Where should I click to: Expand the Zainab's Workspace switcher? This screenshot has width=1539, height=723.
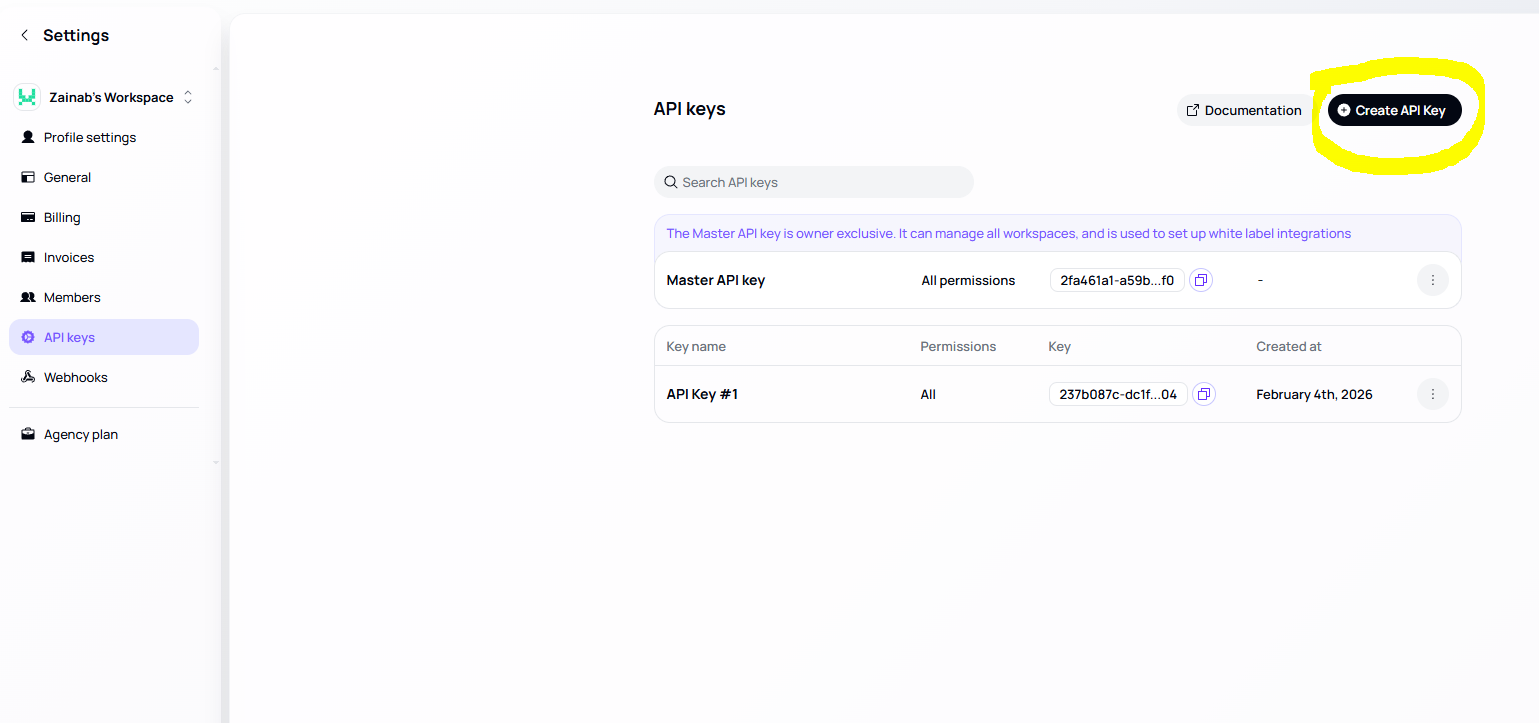(188, 97)
